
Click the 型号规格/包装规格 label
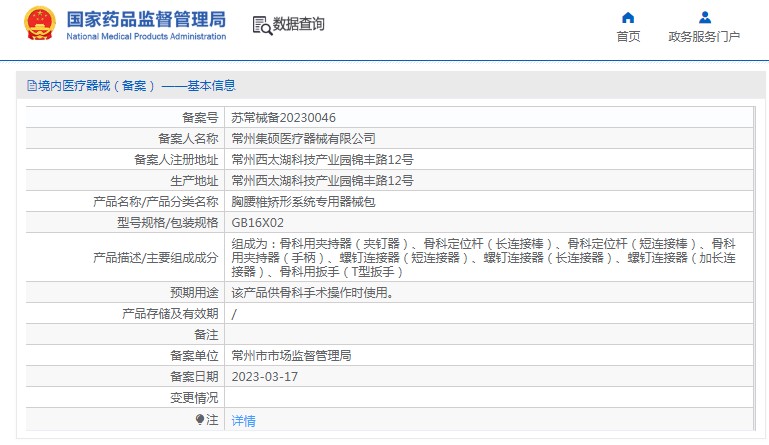pos(167,223)
